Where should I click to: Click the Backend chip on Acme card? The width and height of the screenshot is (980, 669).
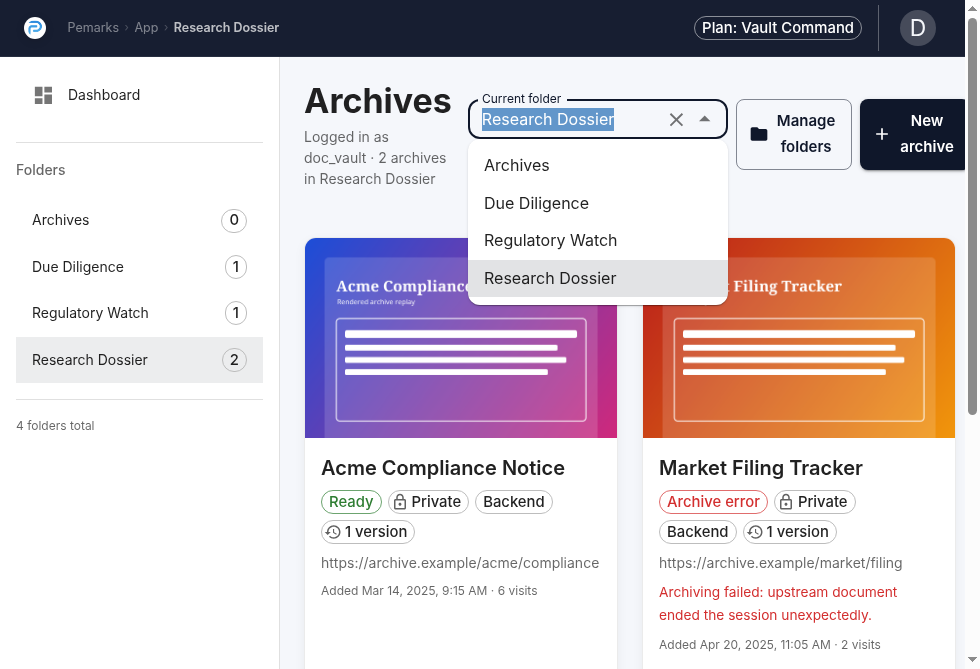(514, 502)
